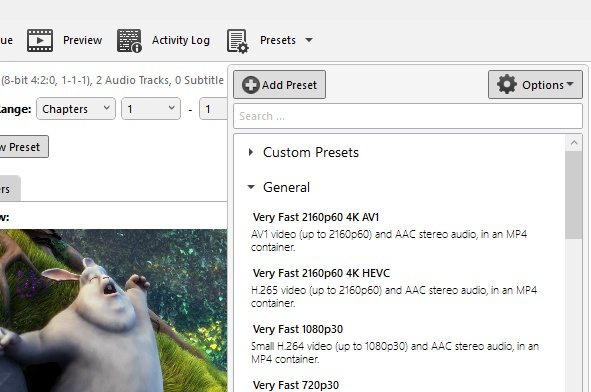Click the gear icon in Options

pos(507,84)
